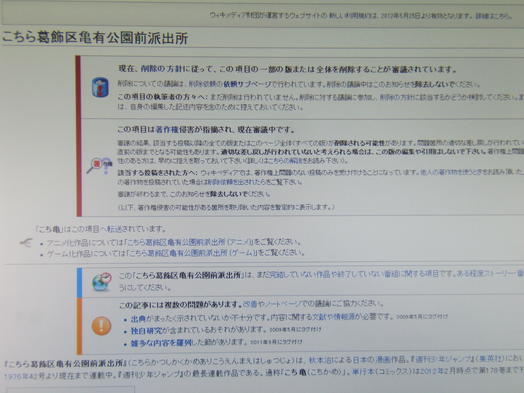524x393 pixels.
Task: Click the orange exclamation warning icon
Action: (101, 325)
